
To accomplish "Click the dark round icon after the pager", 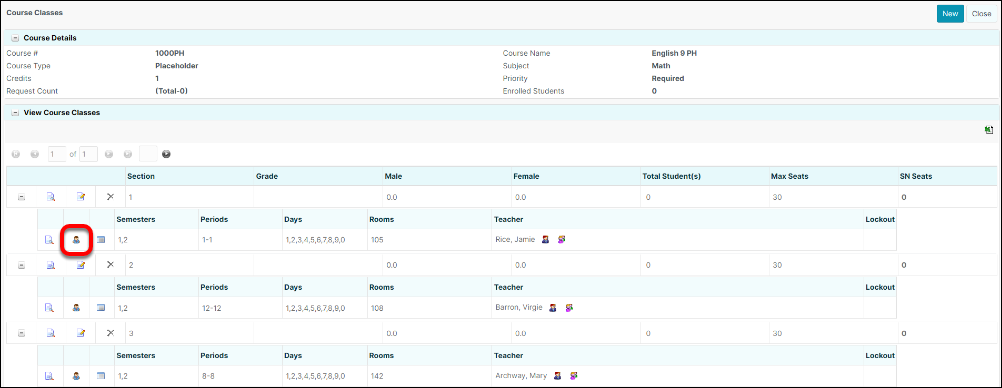I will click(166, 154).
